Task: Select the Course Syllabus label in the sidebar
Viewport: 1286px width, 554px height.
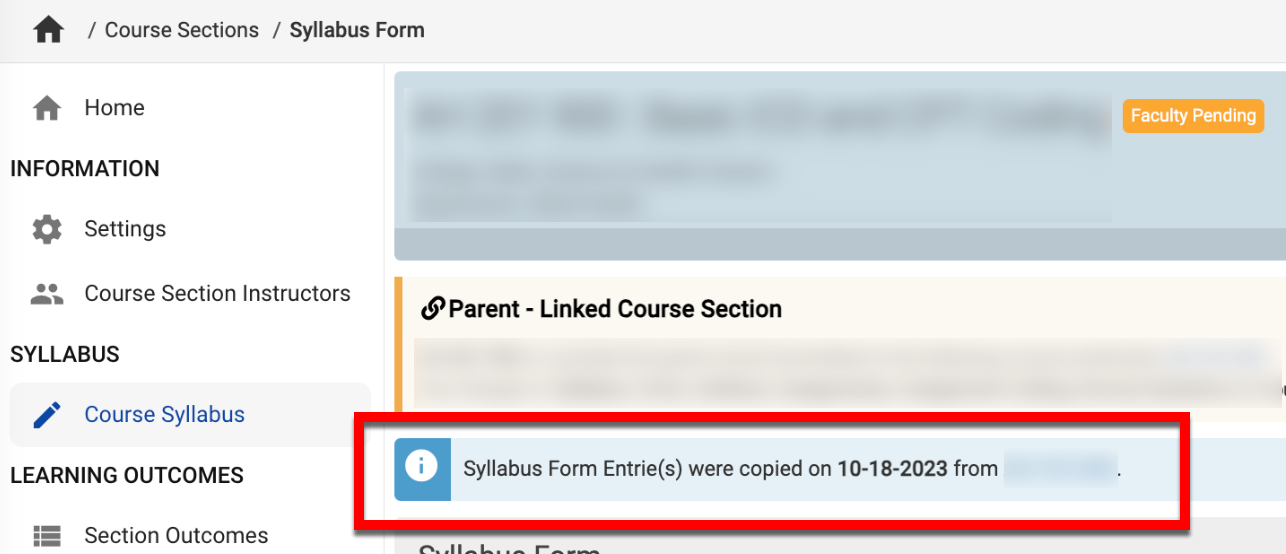Action: tap(164, 415)
